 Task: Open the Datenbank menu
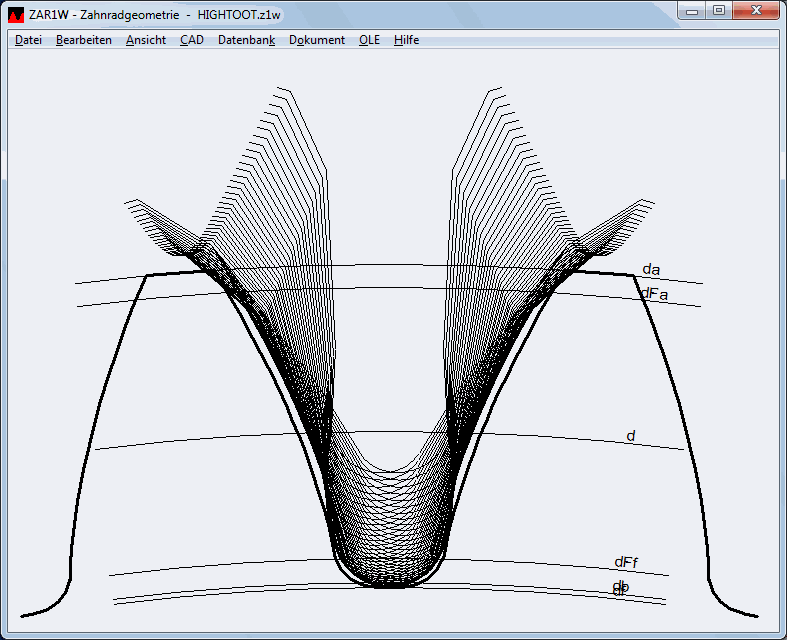[246, 40]
